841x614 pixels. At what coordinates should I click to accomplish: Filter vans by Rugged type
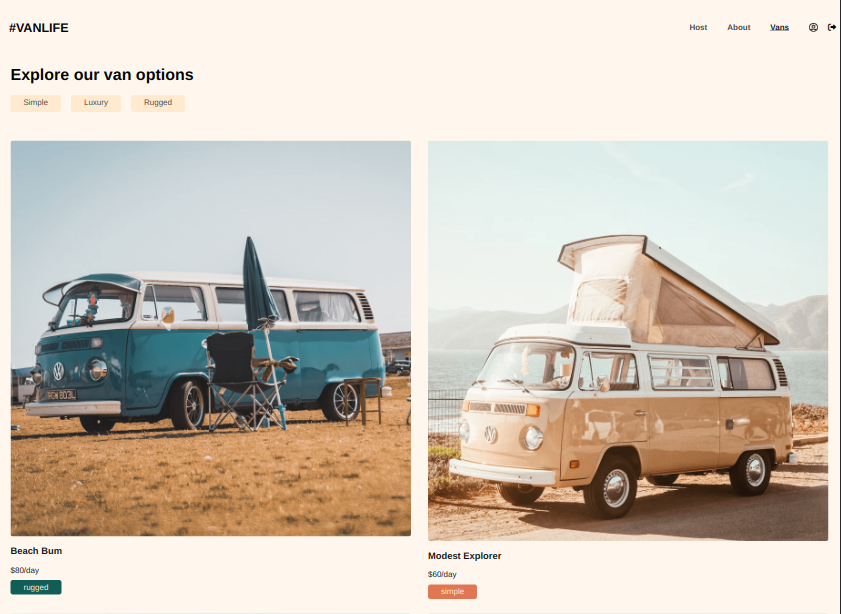(x=158, y=103)
